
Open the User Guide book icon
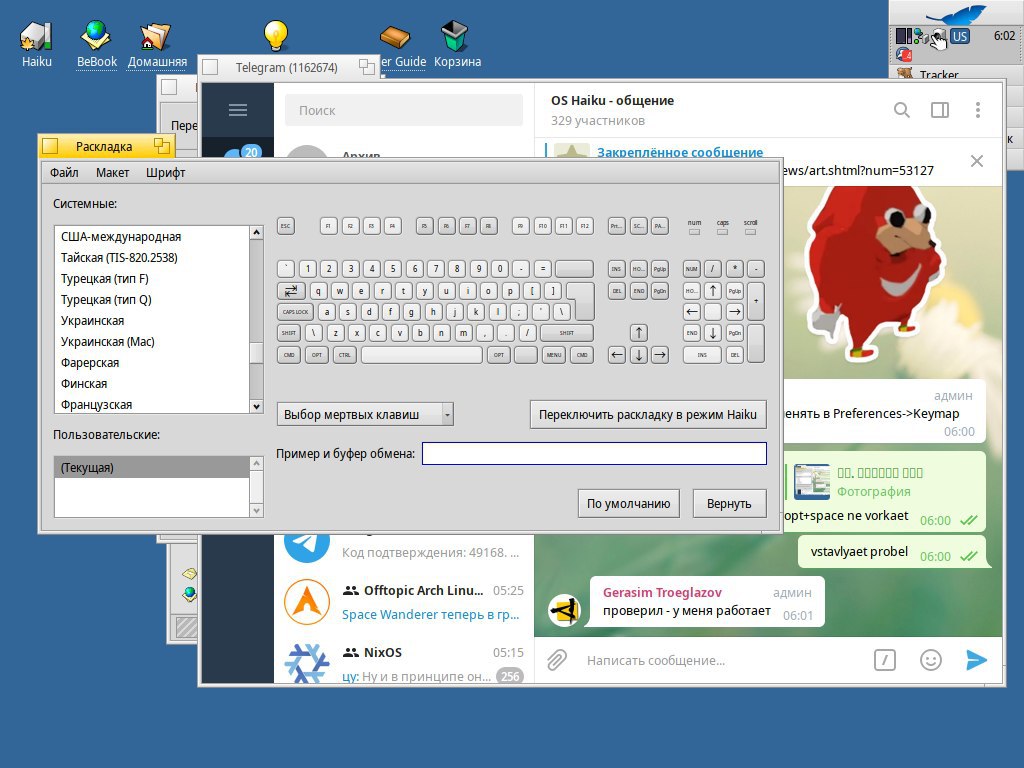395,37
